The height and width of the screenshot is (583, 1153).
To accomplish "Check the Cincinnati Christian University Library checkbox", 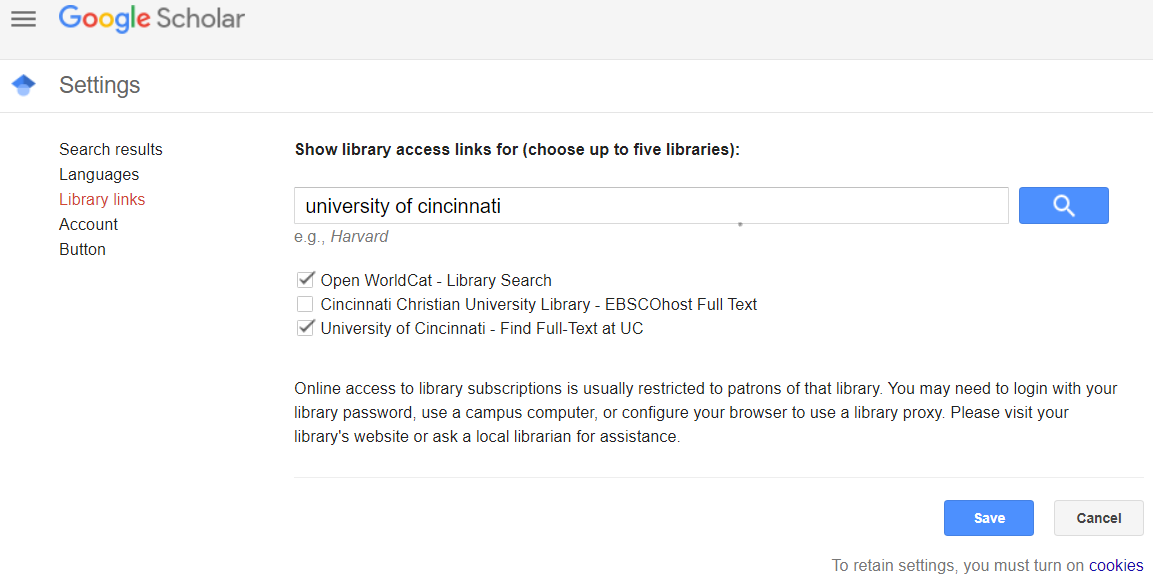I will (x=305, y=304).
